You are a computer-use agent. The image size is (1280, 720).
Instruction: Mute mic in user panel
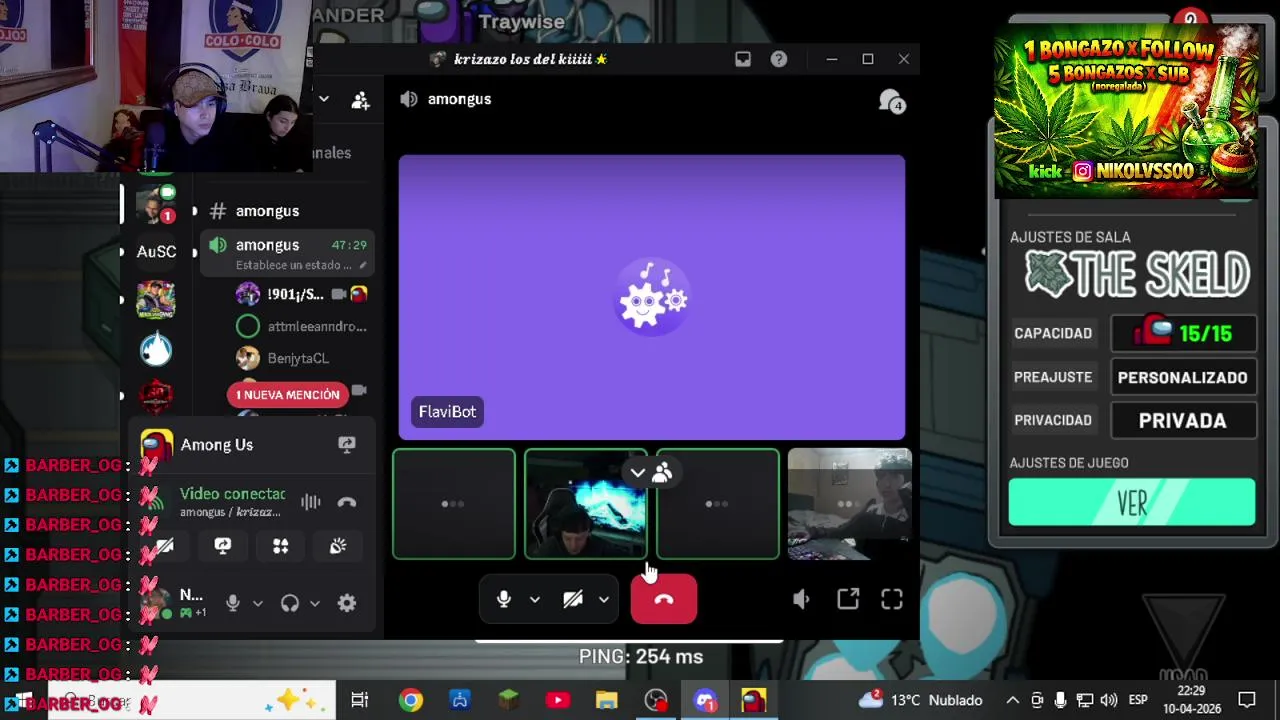click(232, 603)
